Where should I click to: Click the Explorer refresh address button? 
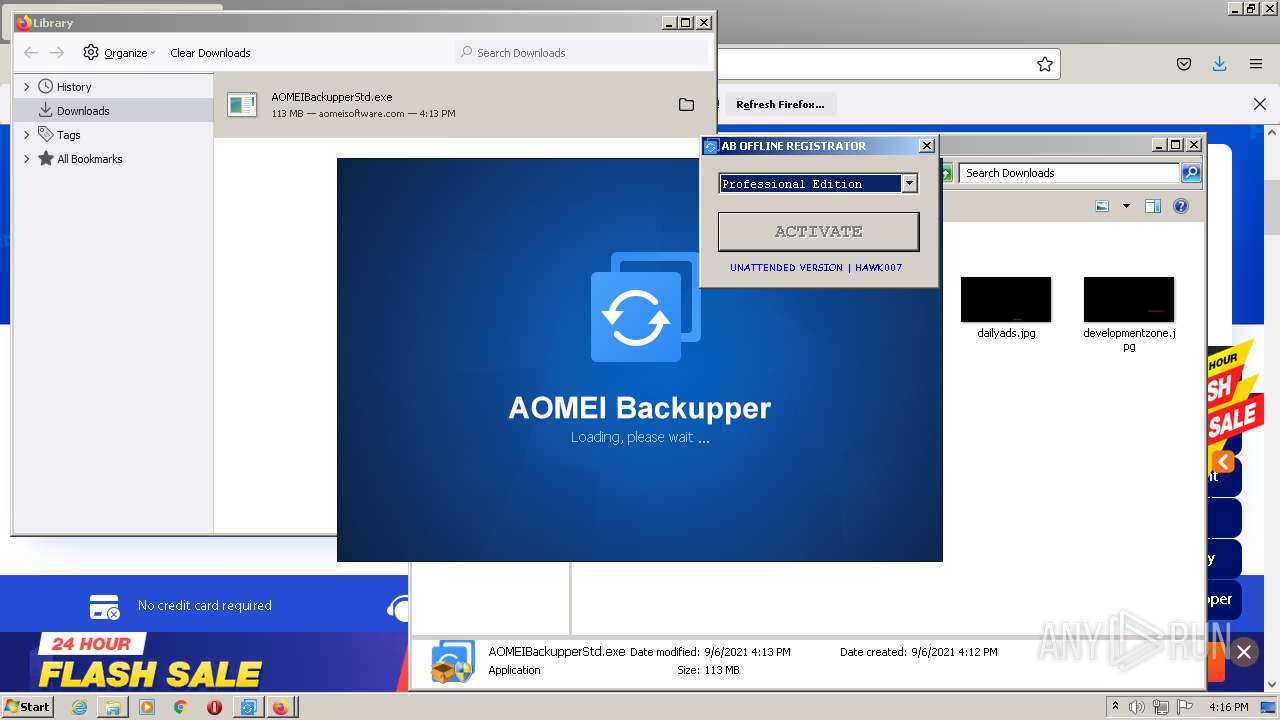pos(945,173)
